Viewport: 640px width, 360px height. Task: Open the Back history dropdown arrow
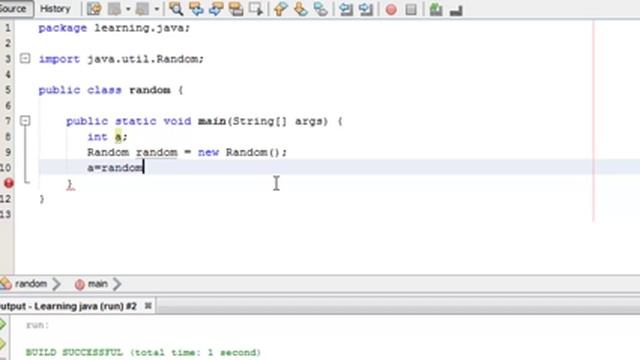(128, 9)
